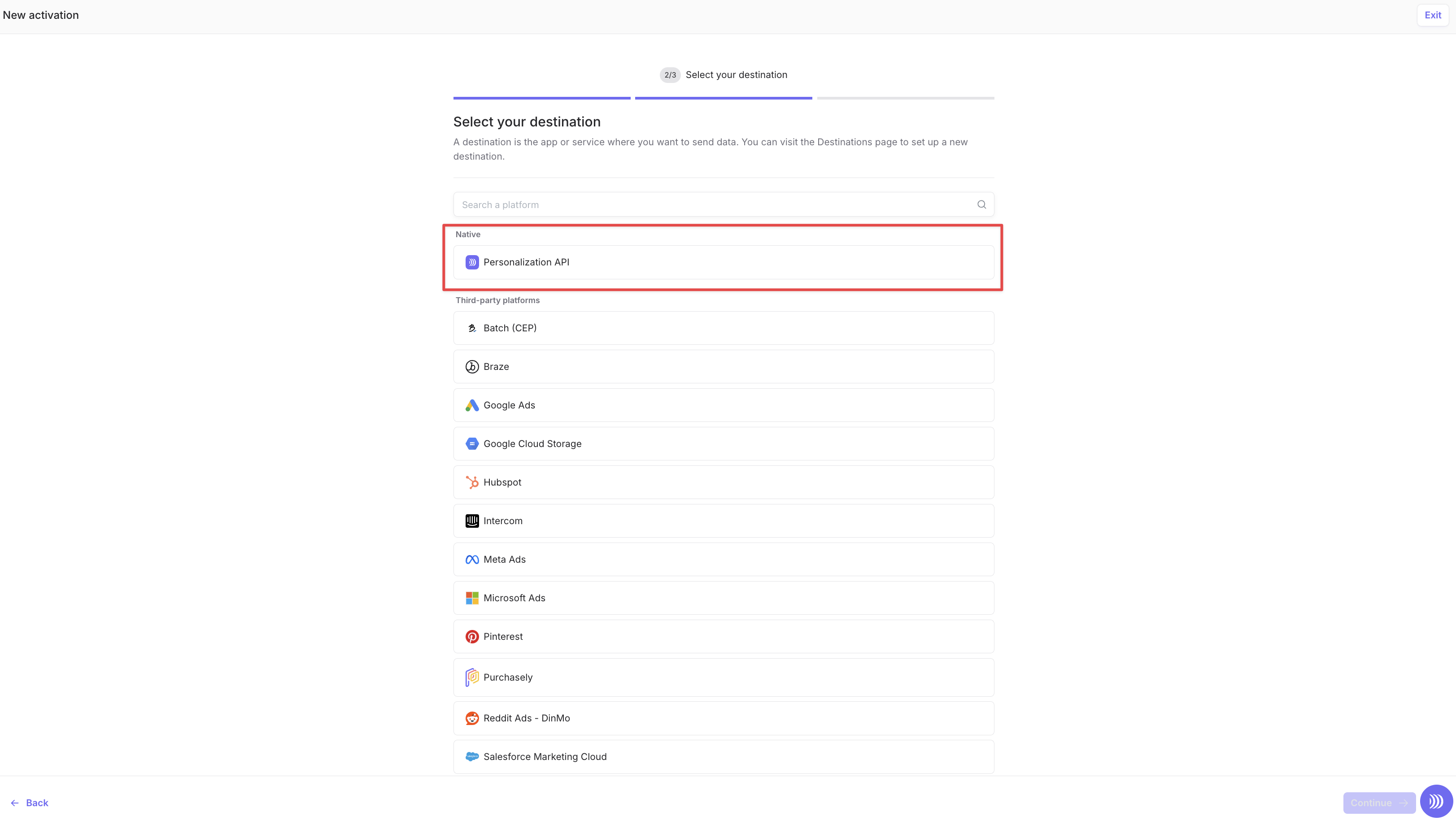Click the disabled Continue button
This screenshot has width=1456, height=825.
(1379, 803)
